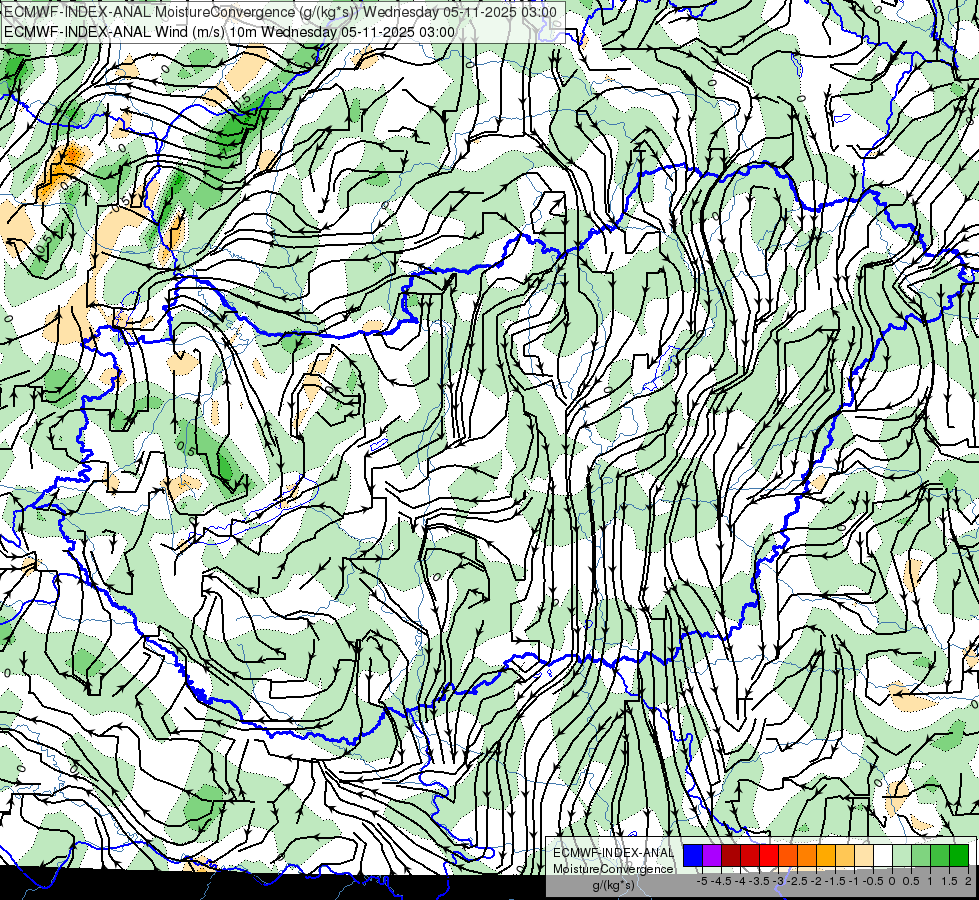Click legend tick label '-1.5'
The height and width of the screenshot is (900, 979).
pos(835,881)
